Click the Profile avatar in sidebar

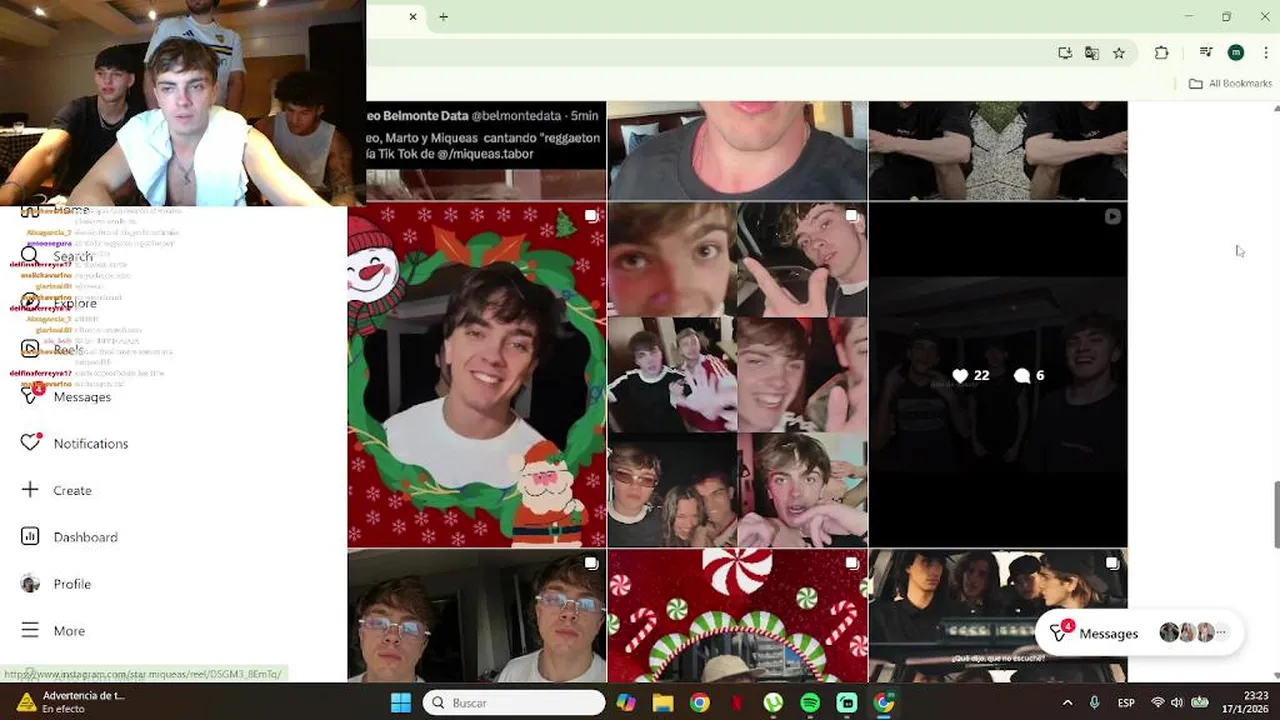point(30,583)
